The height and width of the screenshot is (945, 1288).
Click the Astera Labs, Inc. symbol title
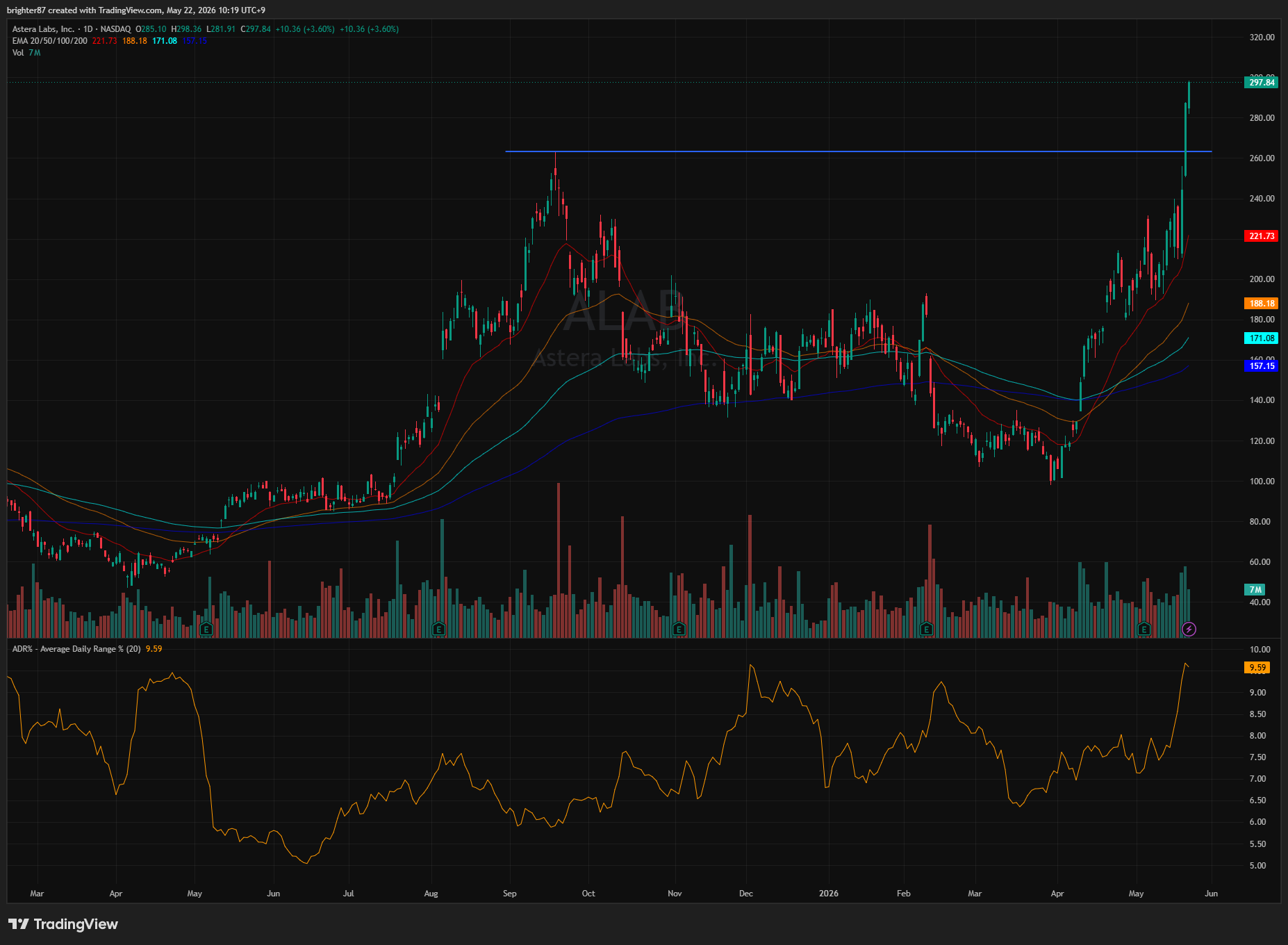pos(43,29)
